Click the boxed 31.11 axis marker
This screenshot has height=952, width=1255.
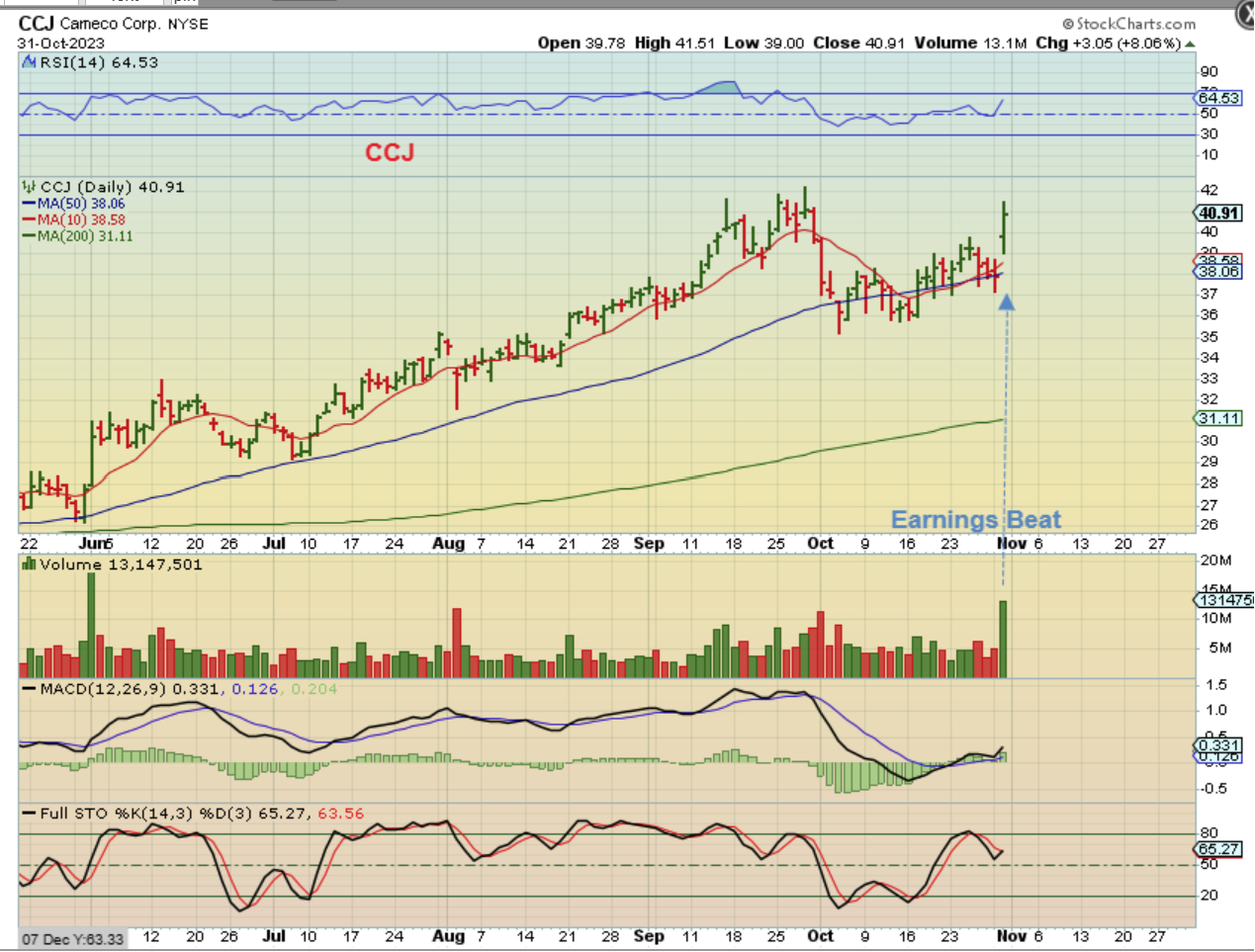pos(1218,418)
